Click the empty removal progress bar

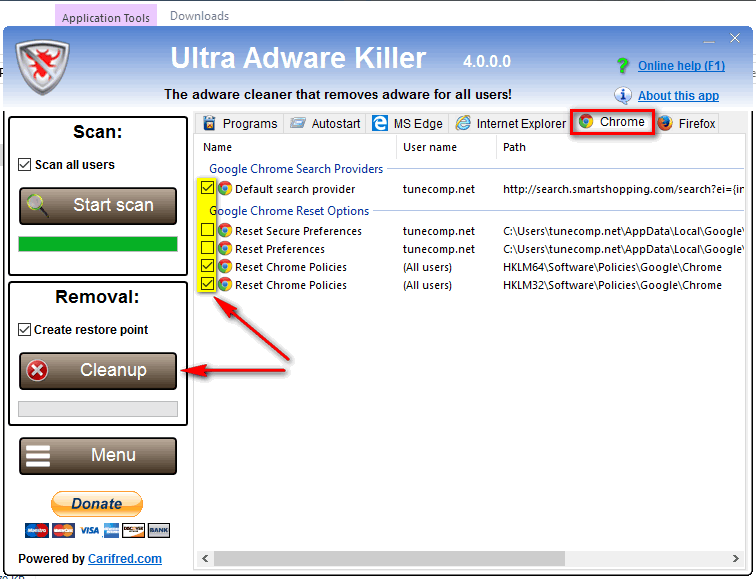(98, 409)
